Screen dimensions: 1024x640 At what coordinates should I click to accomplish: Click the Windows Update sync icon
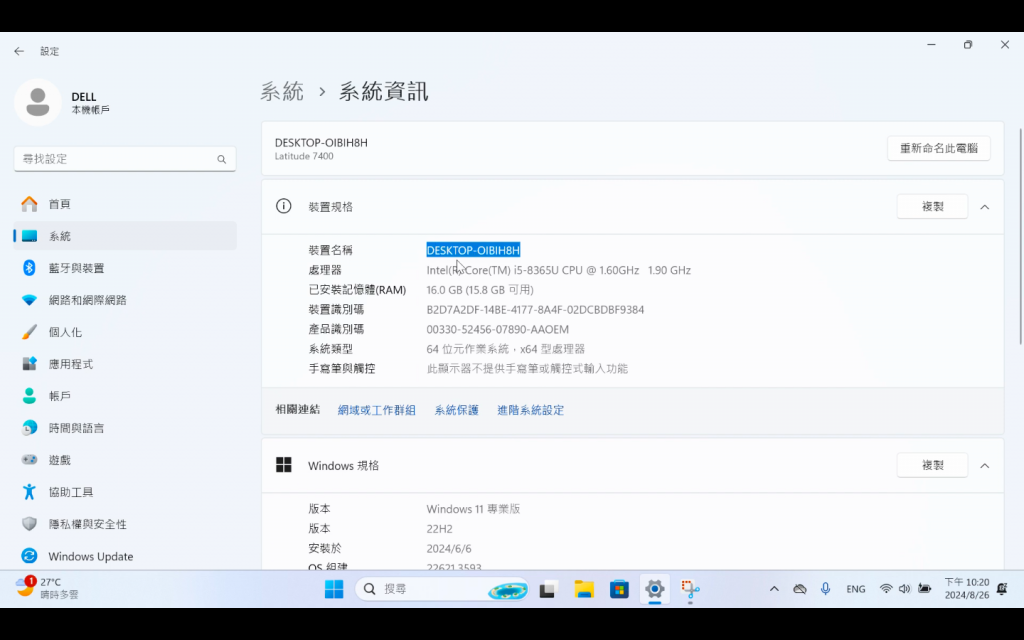pos(29,556)
